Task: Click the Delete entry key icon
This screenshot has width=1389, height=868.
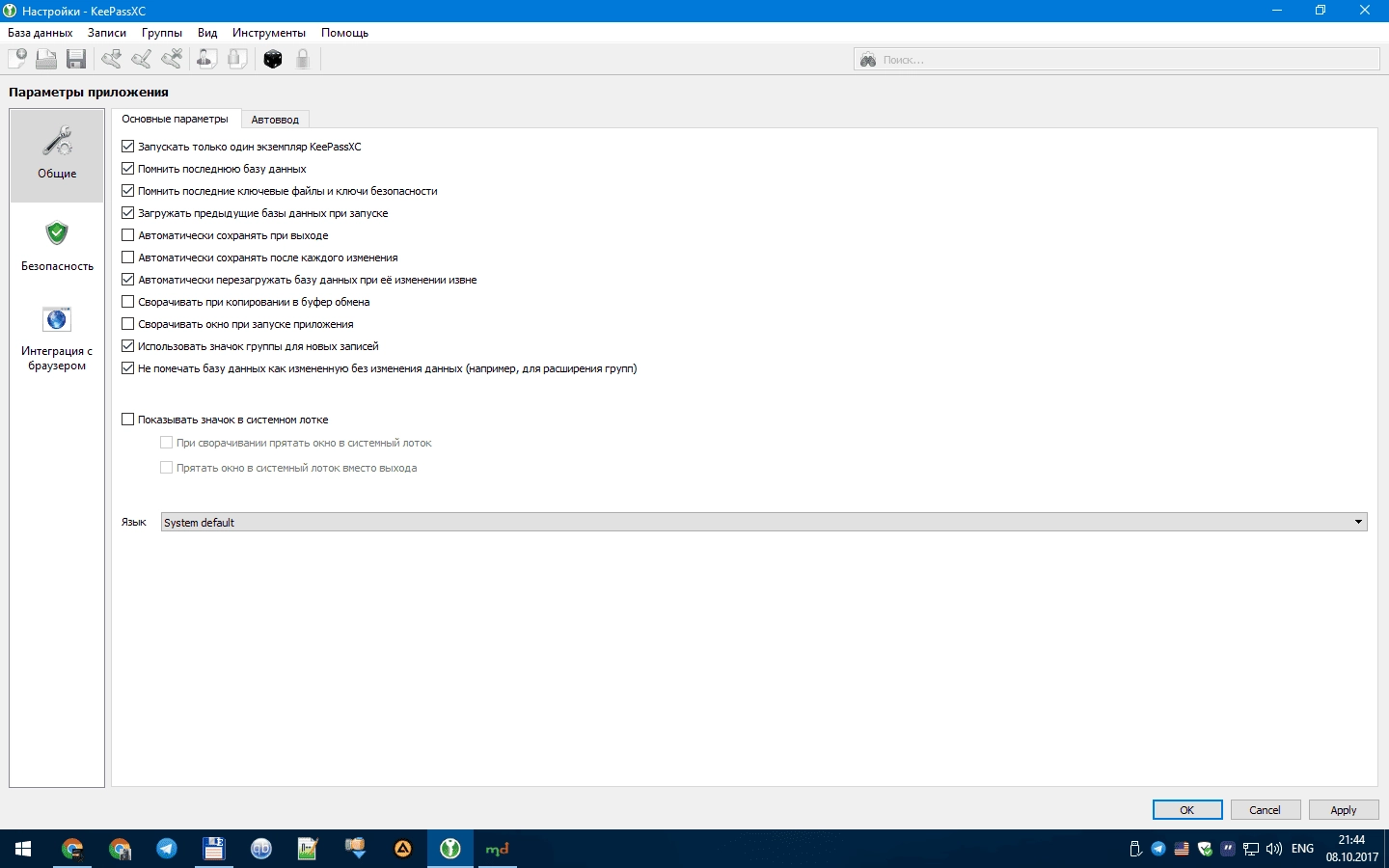Action: 172,59
